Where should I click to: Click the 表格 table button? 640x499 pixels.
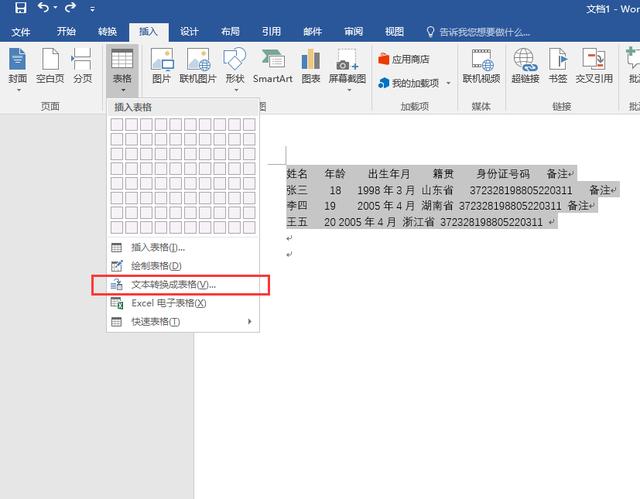coord(122,70)
